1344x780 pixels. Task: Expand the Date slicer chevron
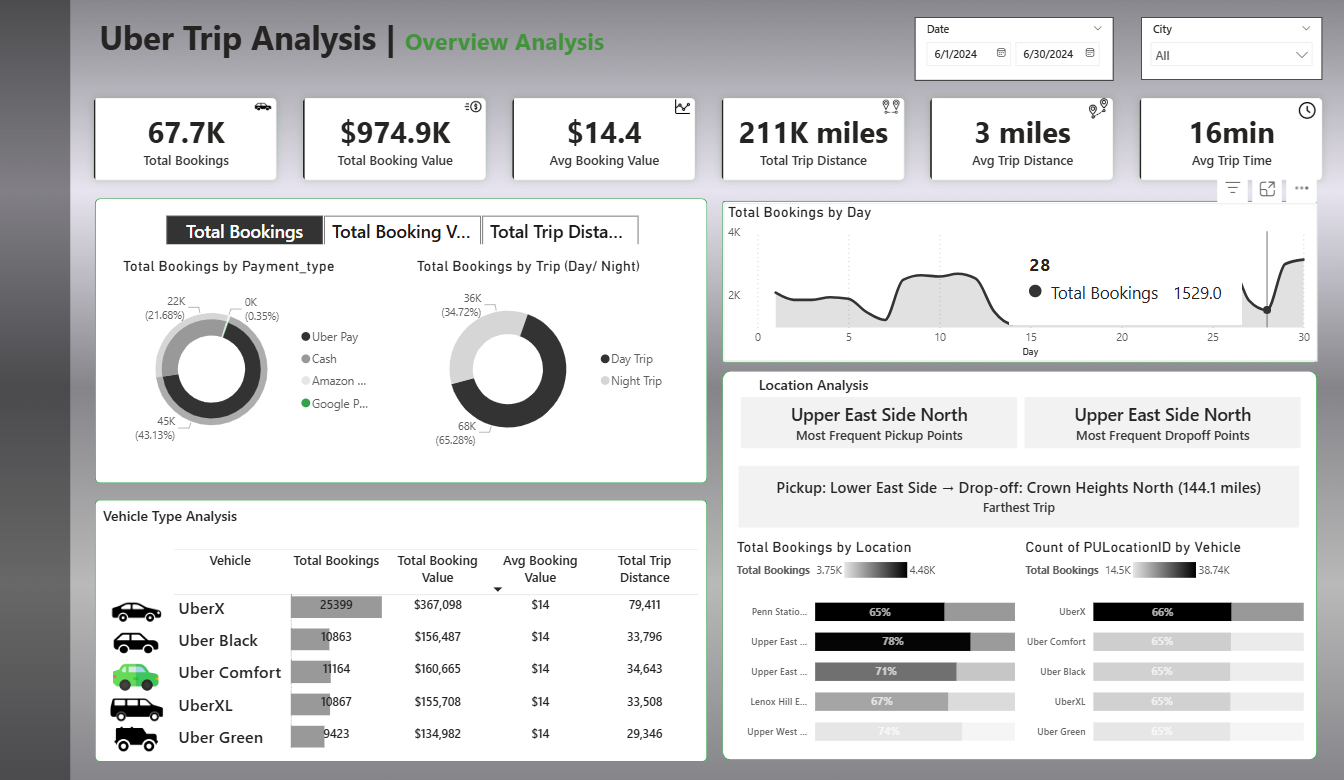[1097, 29]
